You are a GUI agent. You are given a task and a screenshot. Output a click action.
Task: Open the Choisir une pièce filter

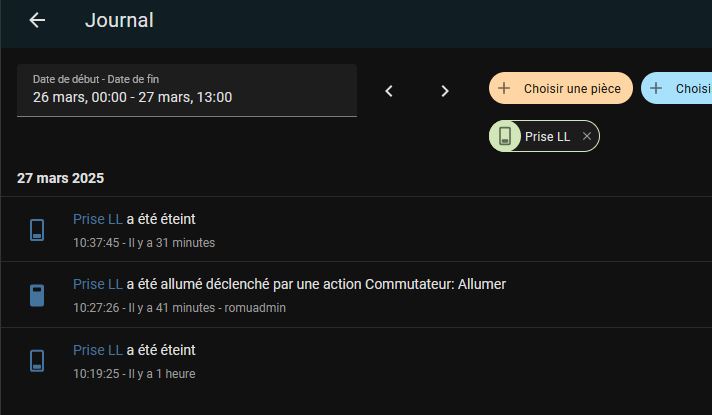point(561,88)
